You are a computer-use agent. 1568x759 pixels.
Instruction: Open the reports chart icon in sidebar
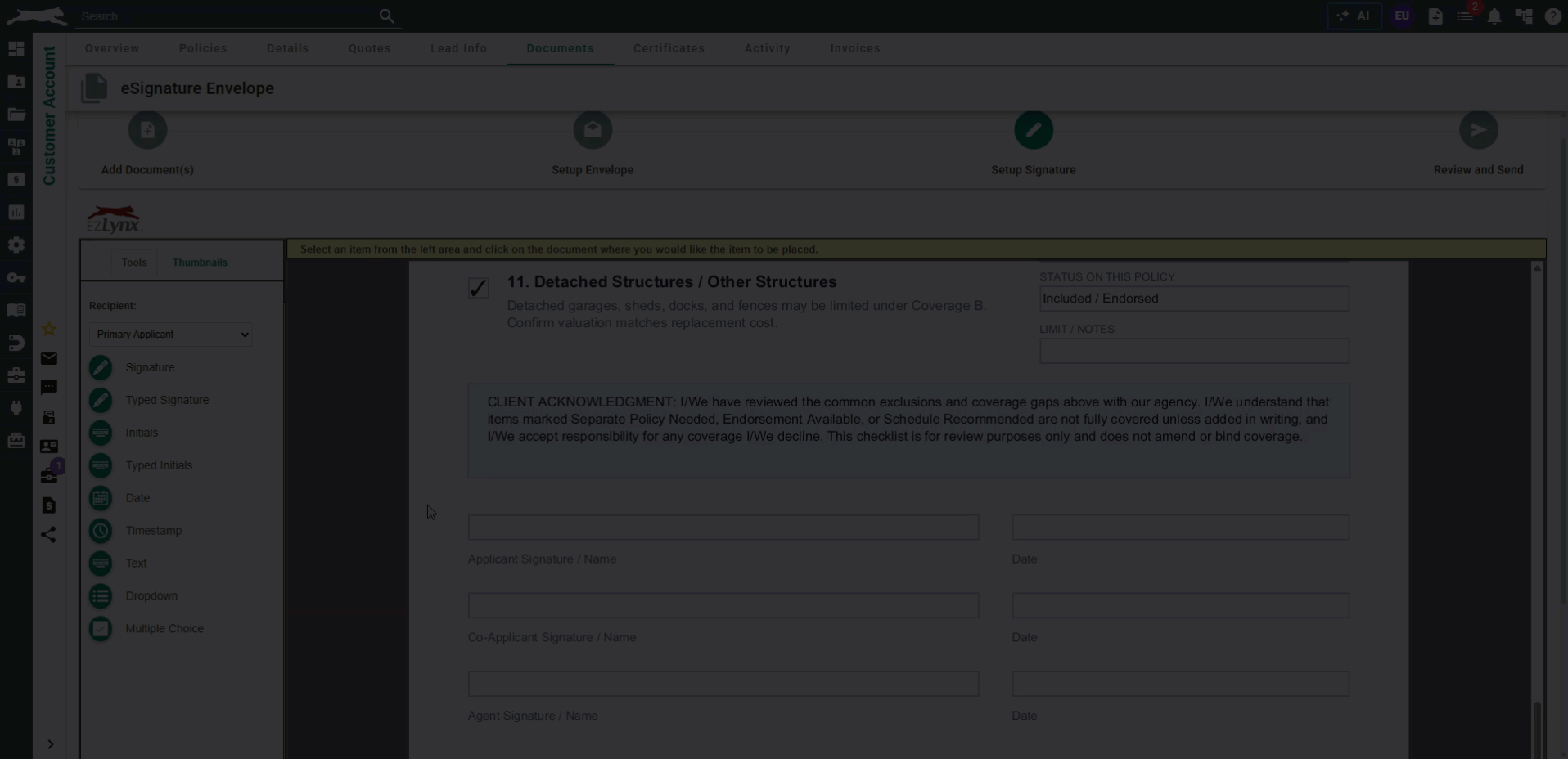click(16, 213)
